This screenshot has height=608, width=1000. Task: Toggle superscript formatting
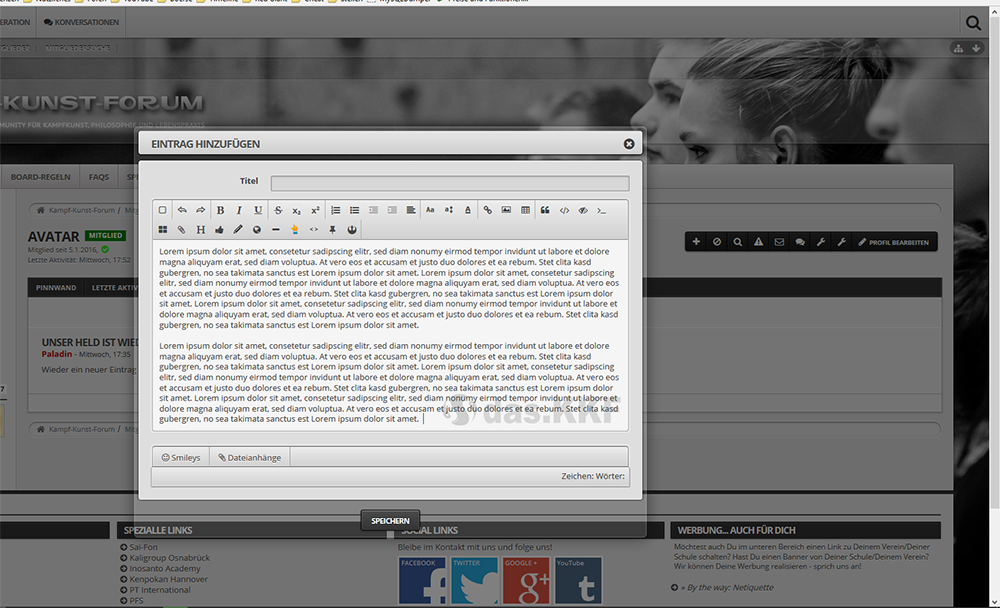click(315, 210)
